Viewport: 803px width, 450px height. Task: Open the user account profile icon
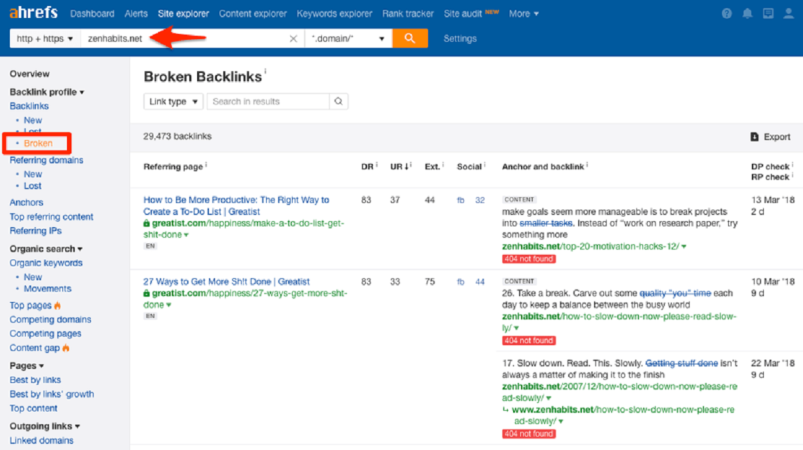[788, 14]
